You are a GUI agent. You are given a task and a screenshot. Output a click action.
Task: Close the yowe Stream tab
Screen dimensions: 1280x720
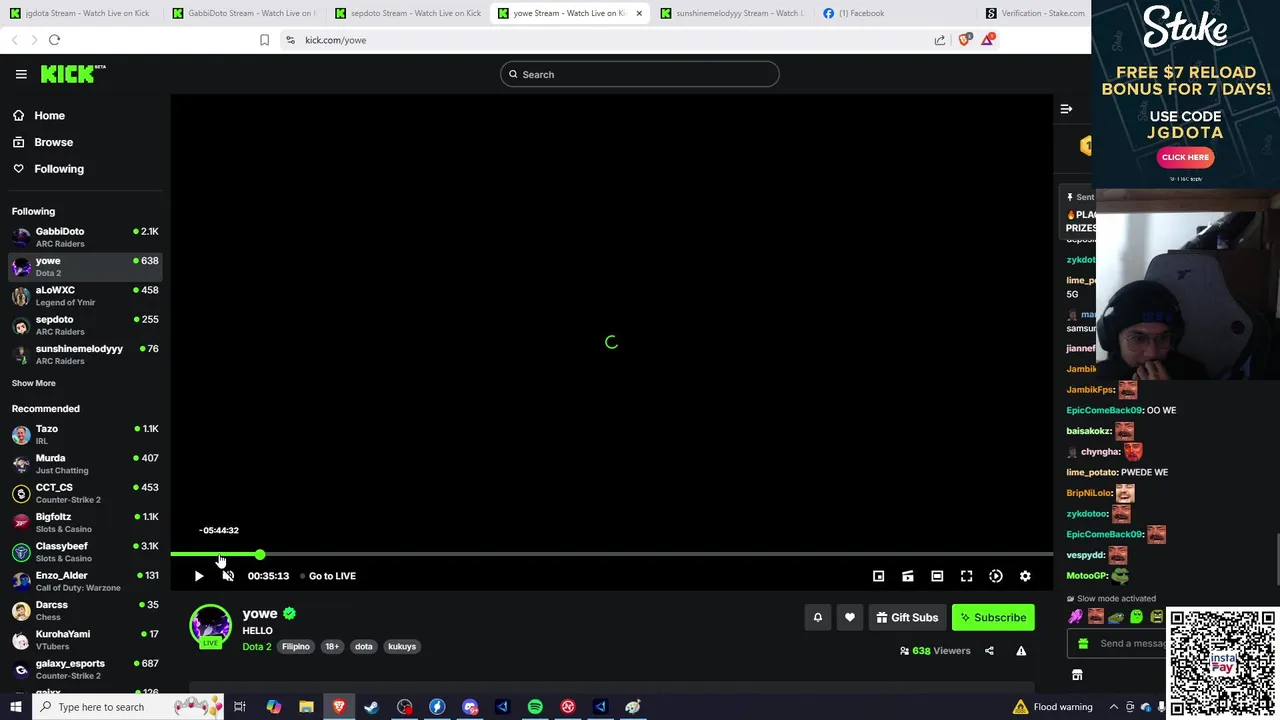(x=638, y=13)
